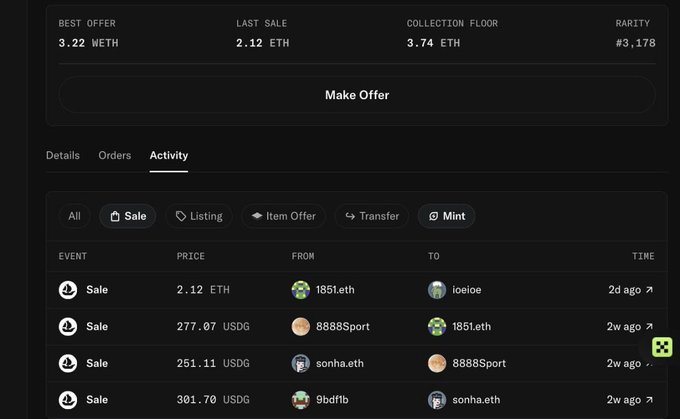The width and height of the screenshot is (680, 419).
Task: Click the TIME column header
Action: tap(643, 256)
